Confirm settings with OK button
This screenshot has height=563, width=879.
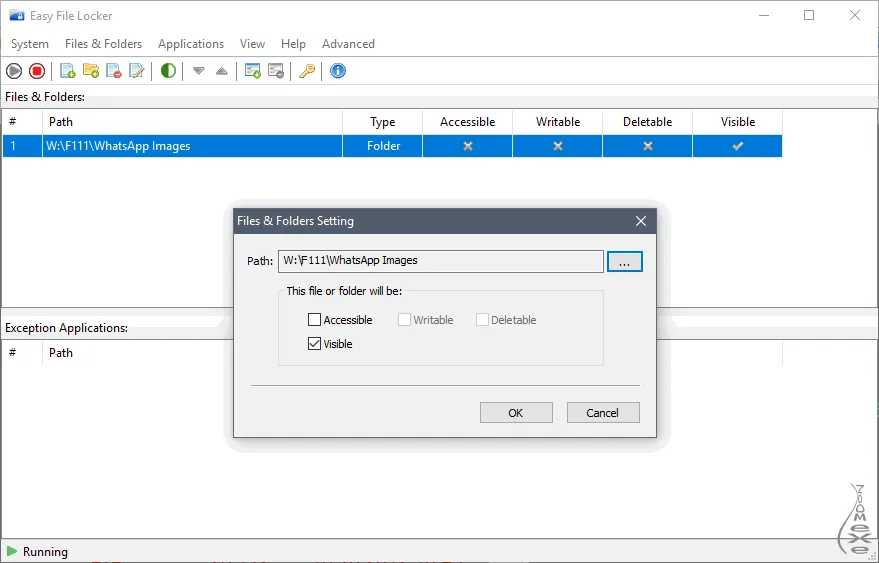pos(516,413)
